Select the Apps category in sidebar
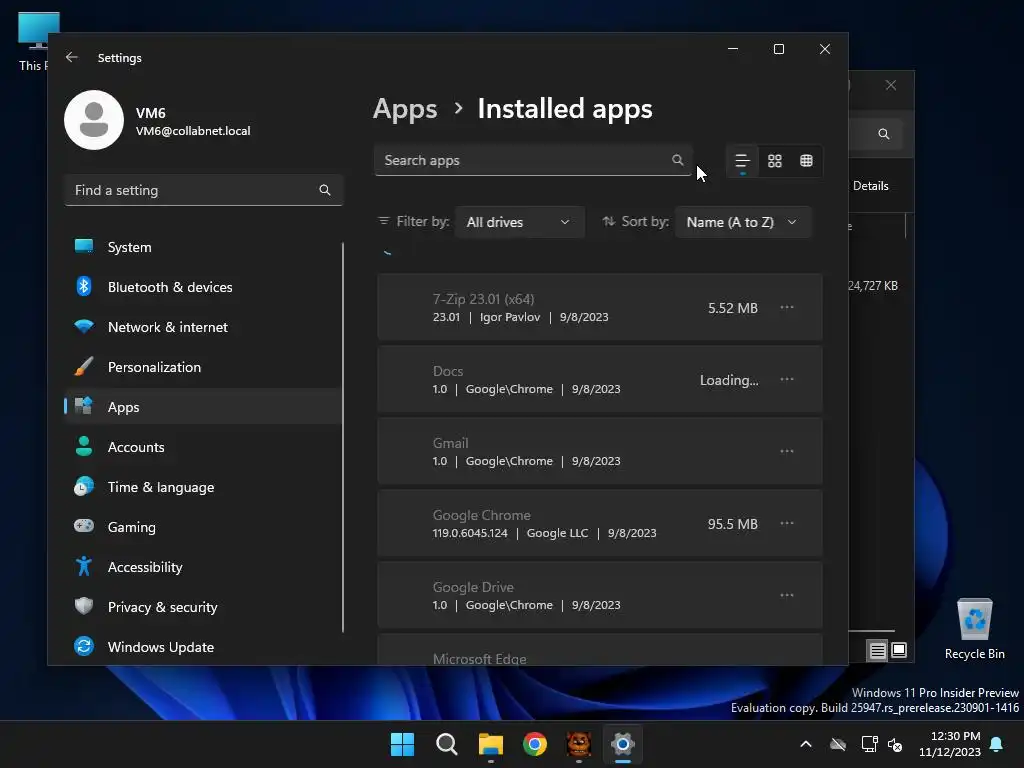 pos(202,406)
